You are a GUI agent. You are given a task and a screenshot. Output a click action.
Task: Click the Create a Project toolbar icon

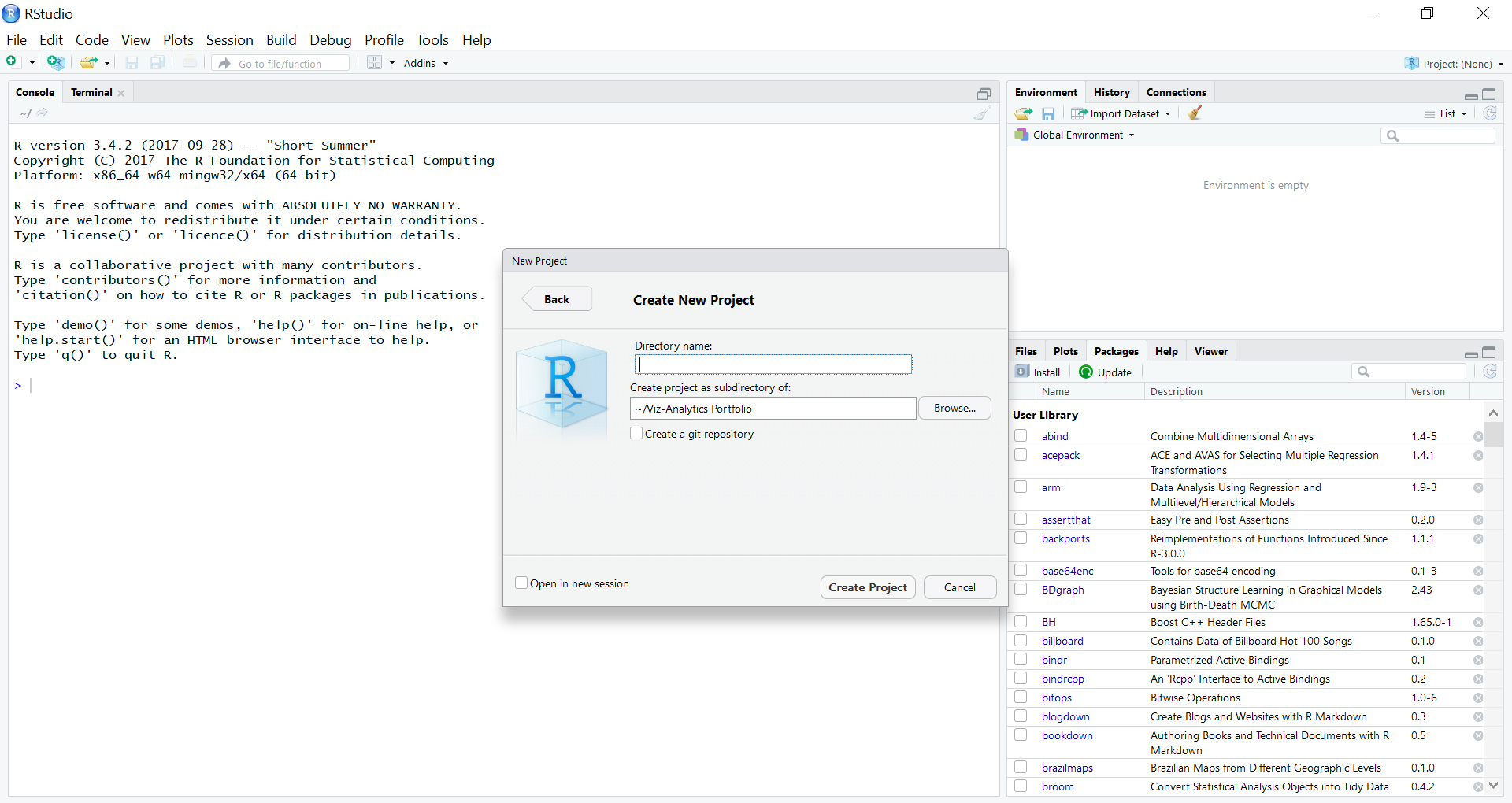[x=55, y=62]
